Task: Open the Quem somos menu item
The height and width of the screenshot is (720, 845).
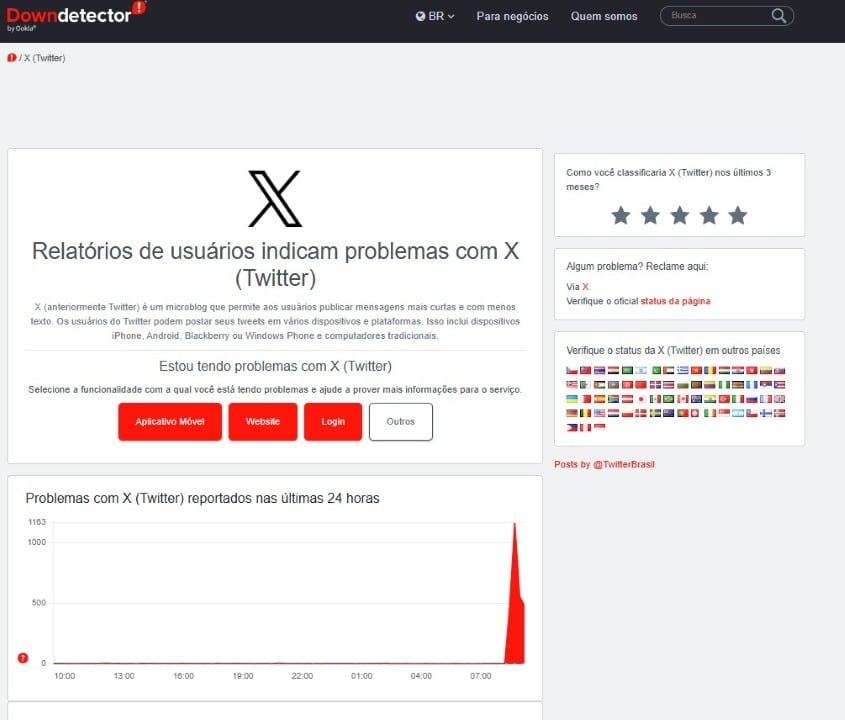Action: coord(604,16)
